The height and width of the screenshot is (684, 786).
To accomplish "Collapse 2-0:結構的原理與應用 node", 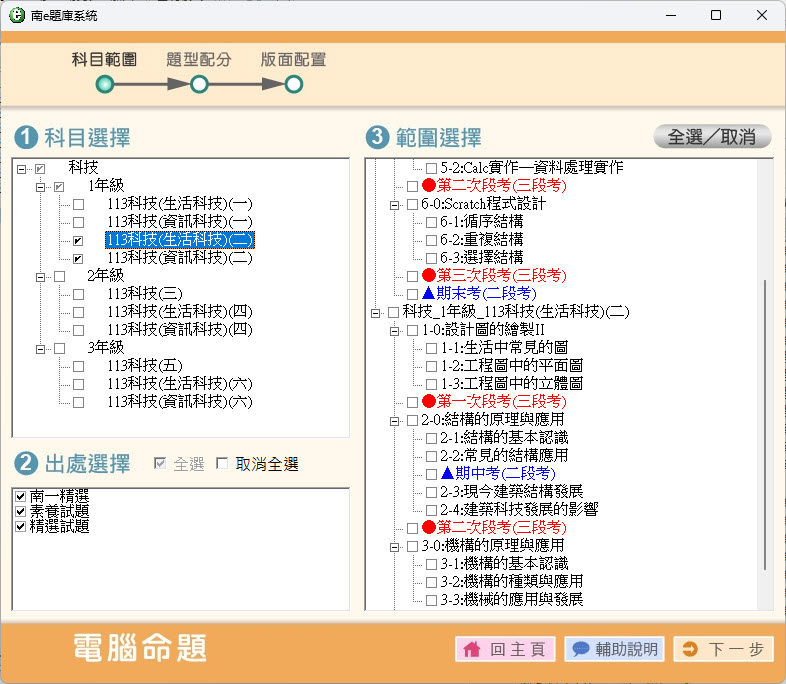I will point(395,421).
